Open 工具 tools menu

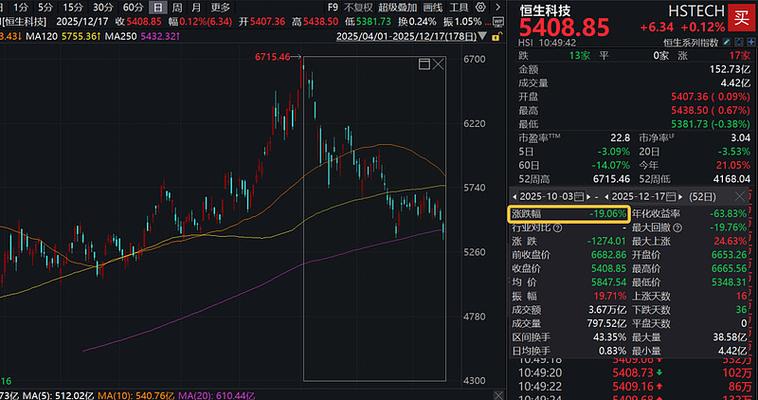[459, 7]
